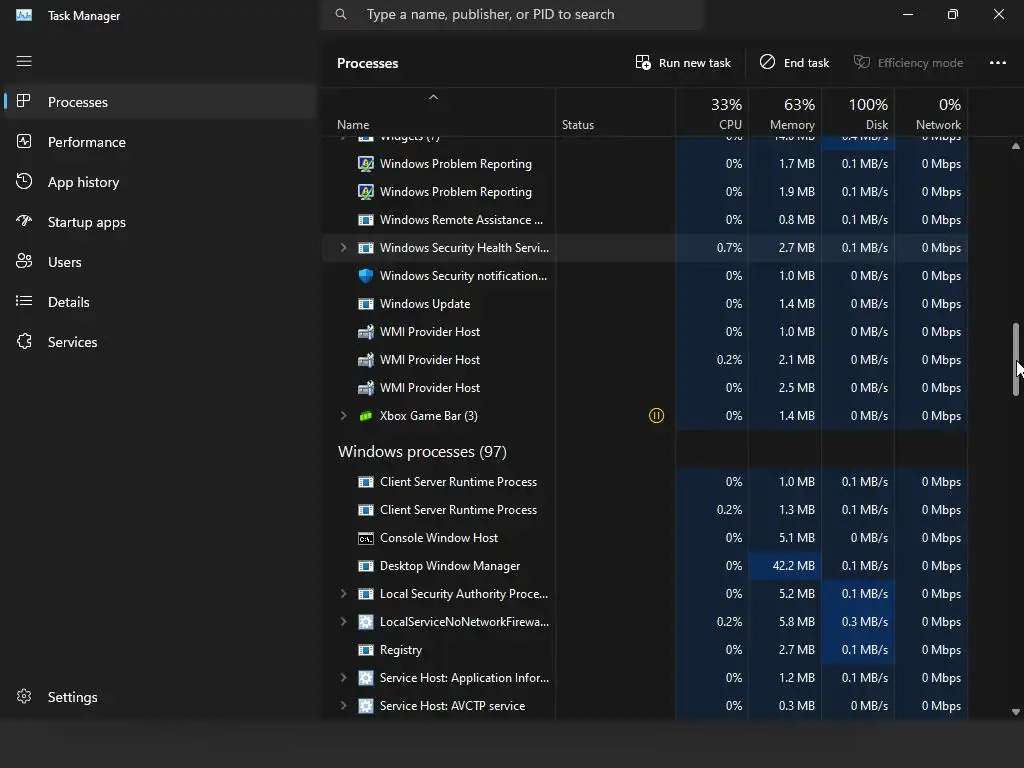The width and height of the screenshot is (1024, 768).
Task: Switch to the Users page
Action: click(160, 262)
